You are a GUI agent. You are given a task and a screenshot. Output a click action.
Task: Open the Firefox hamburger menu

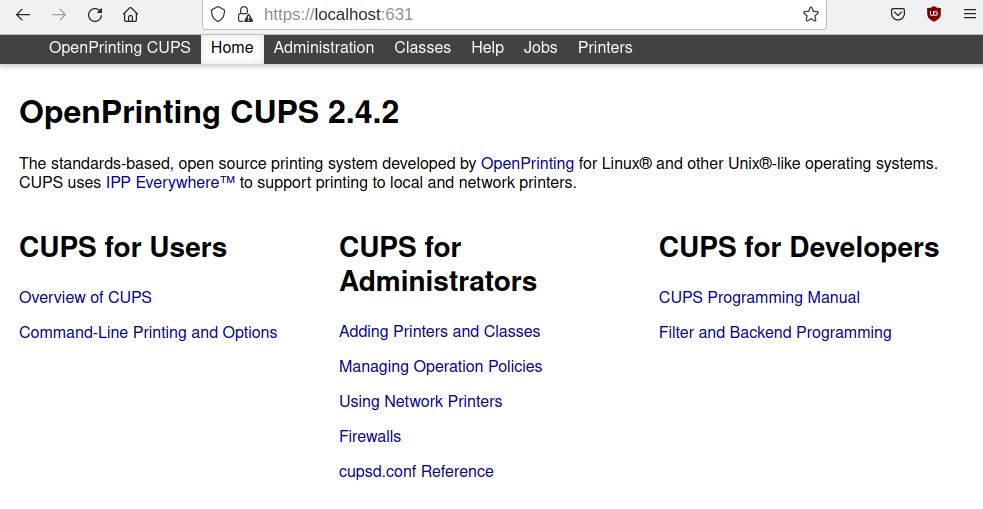pos(970,14)
